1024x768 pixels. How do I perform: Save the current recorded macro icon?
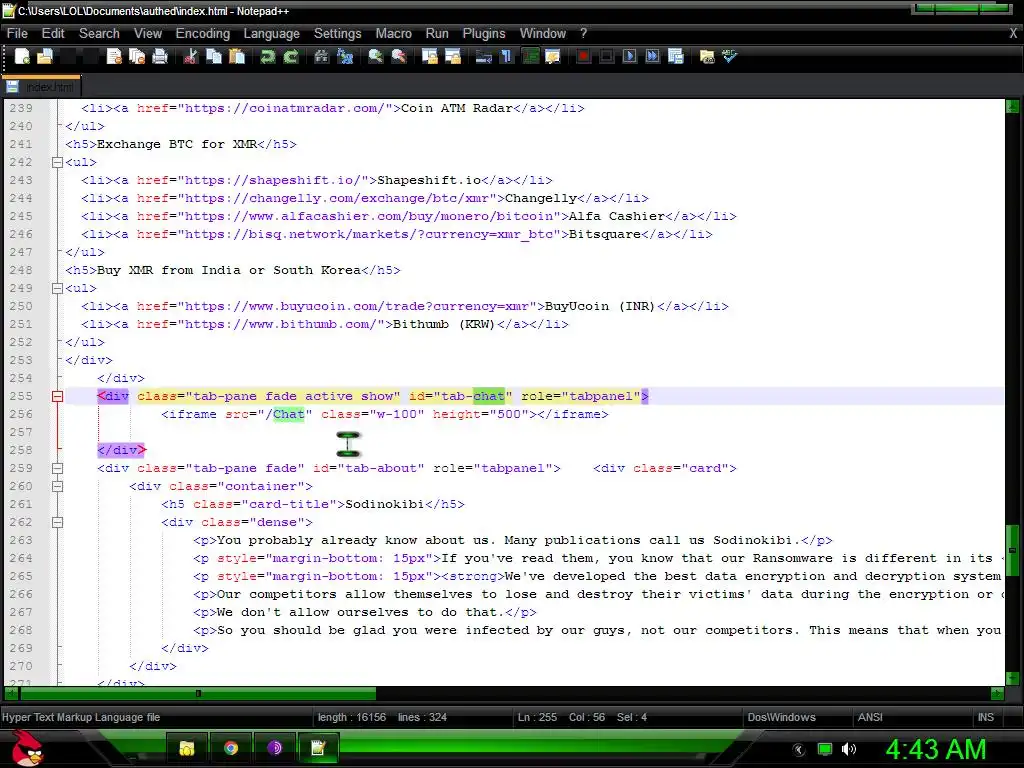[x=675, y=57]
